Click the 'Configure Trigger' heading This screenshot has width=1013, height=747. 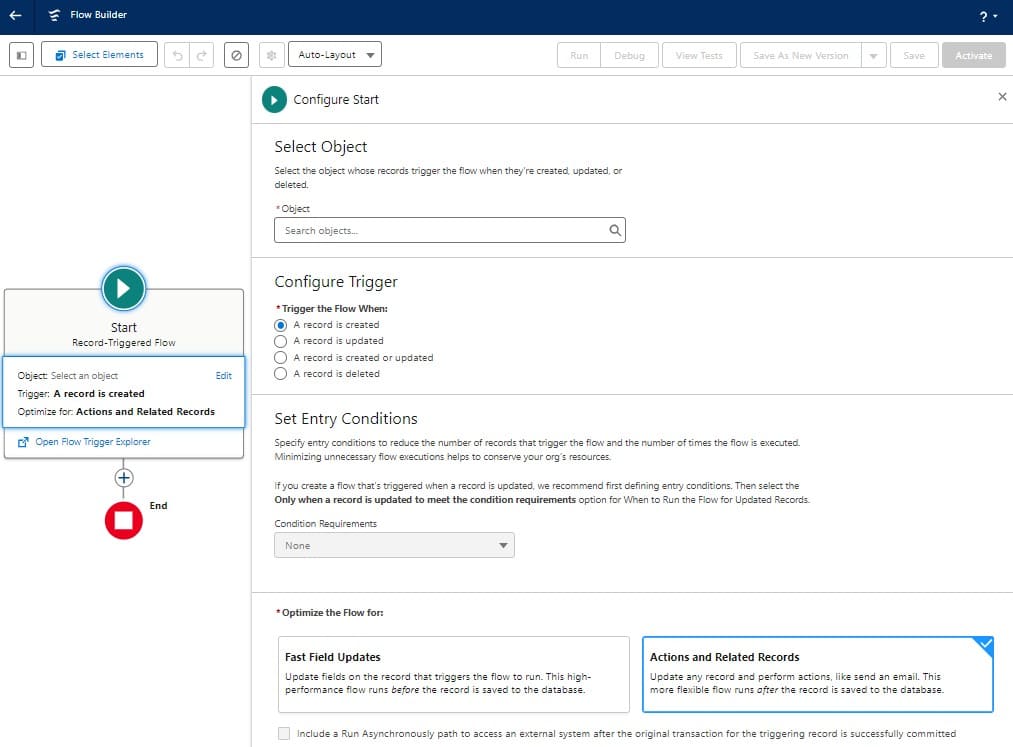(336, 282)
